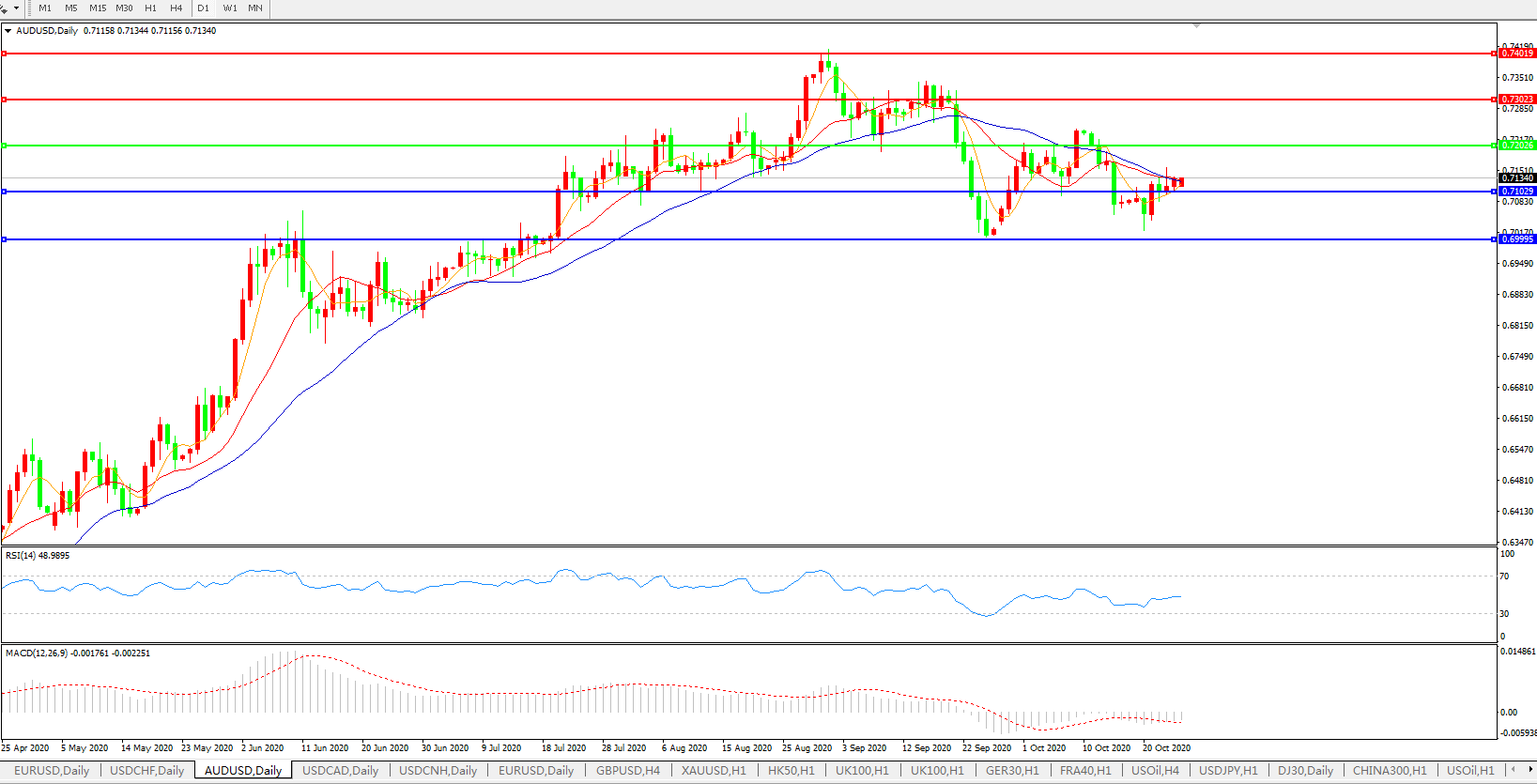The height and width of the screenshot is (784, 1537).
Task: Enable the W1 weekly timeframe
Action: pos(230,8)
